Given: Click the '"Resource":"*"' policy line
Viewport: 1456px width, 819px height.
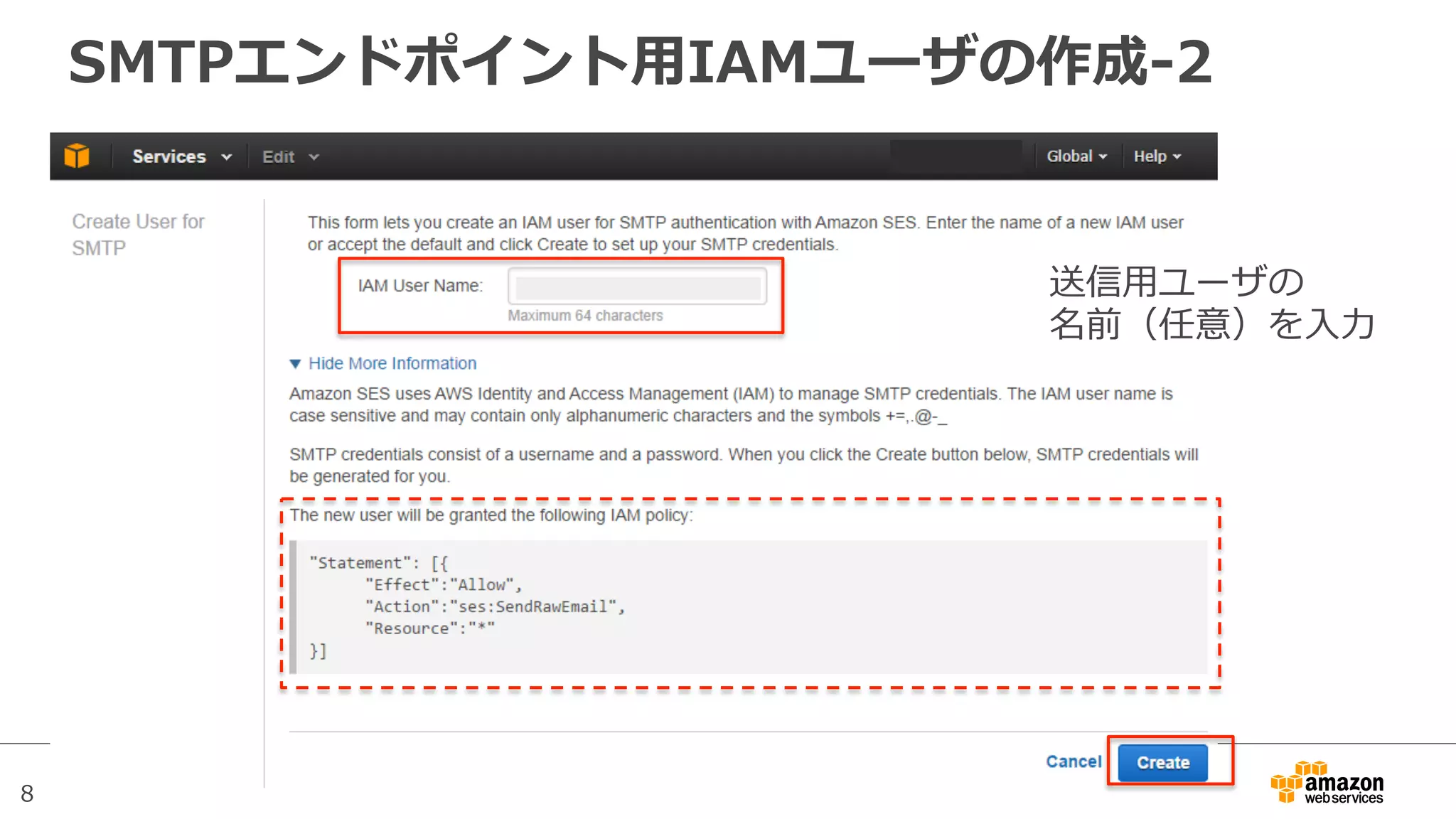Looking at the screenshot, I should pos(429,628).
